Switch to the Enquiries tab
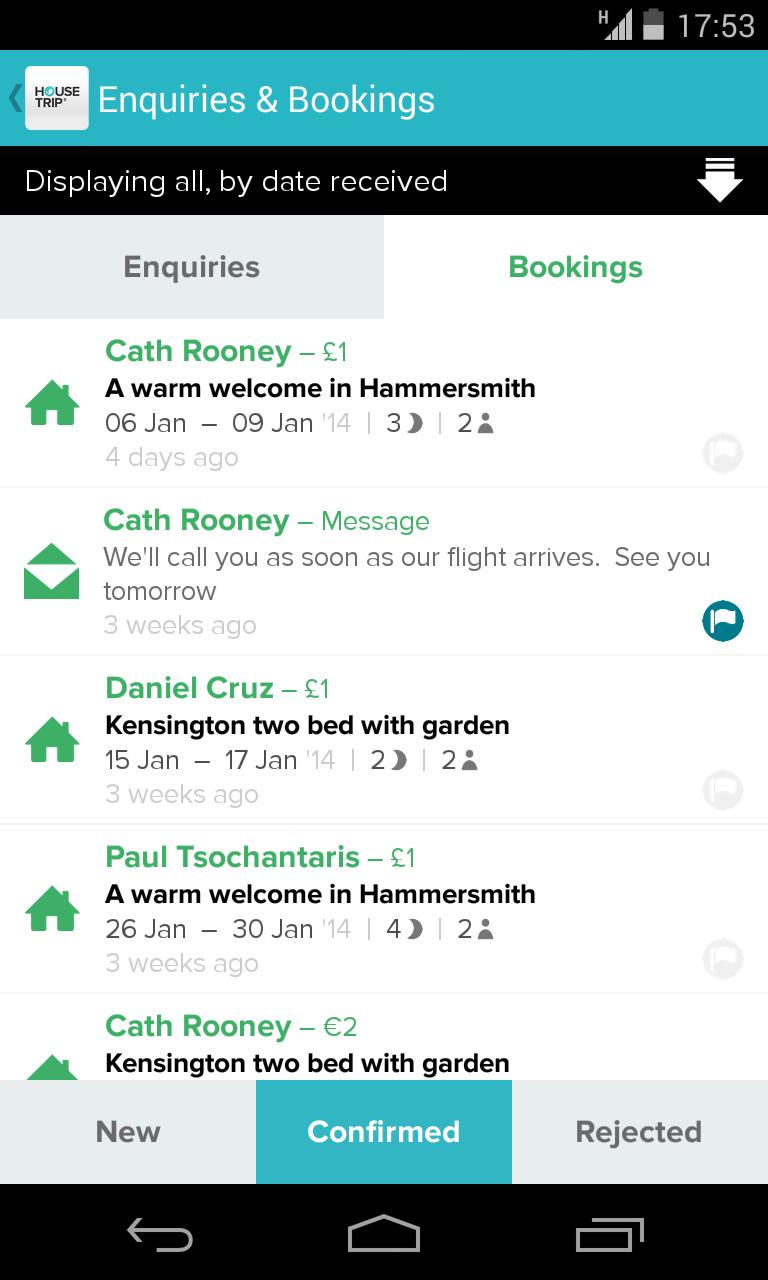 tap(191, 267)
